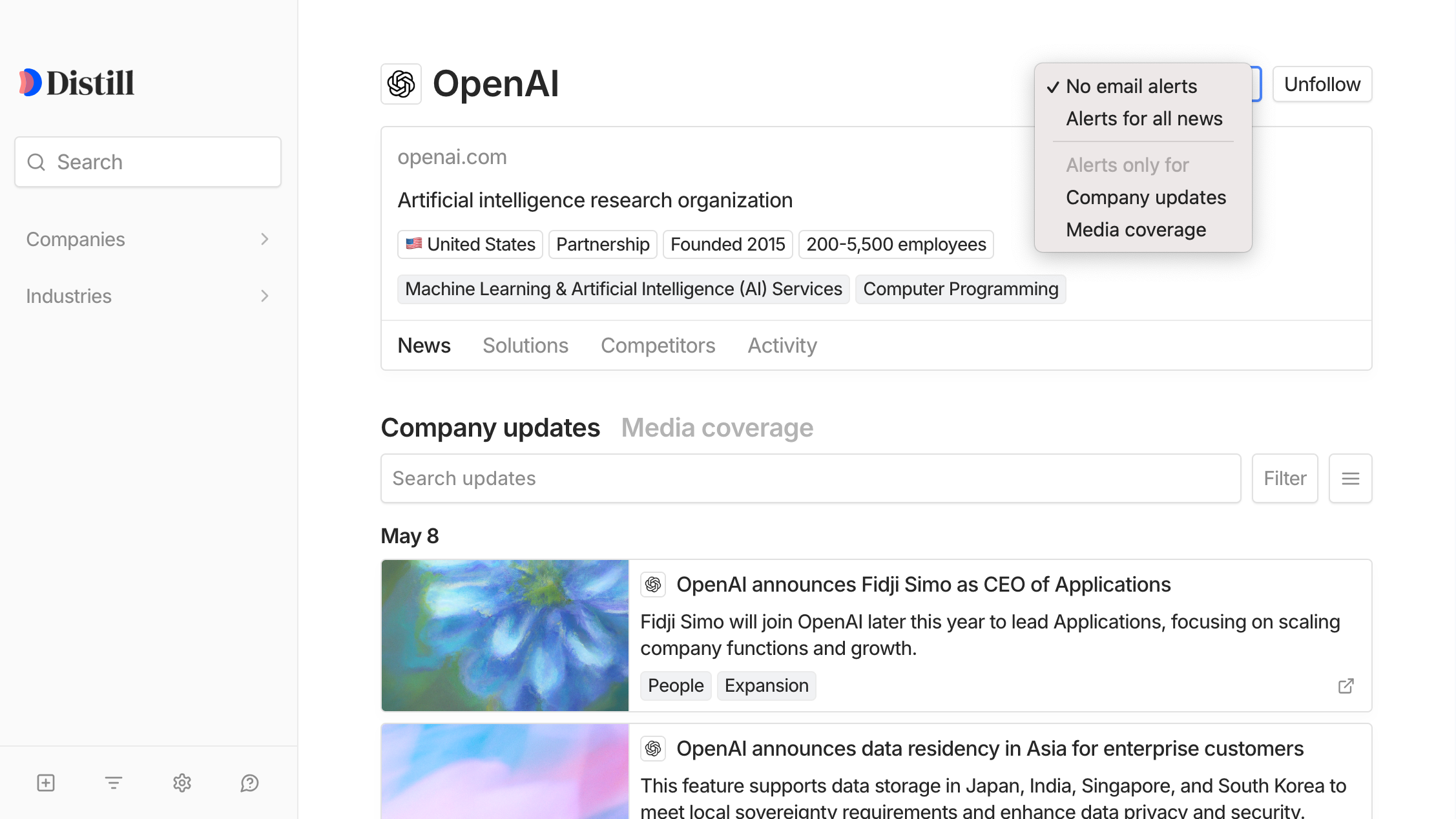This screenshot has width=1456, height=819.
Task: Open the filter lines icon in bottom bar
Action: pos(114,783)
